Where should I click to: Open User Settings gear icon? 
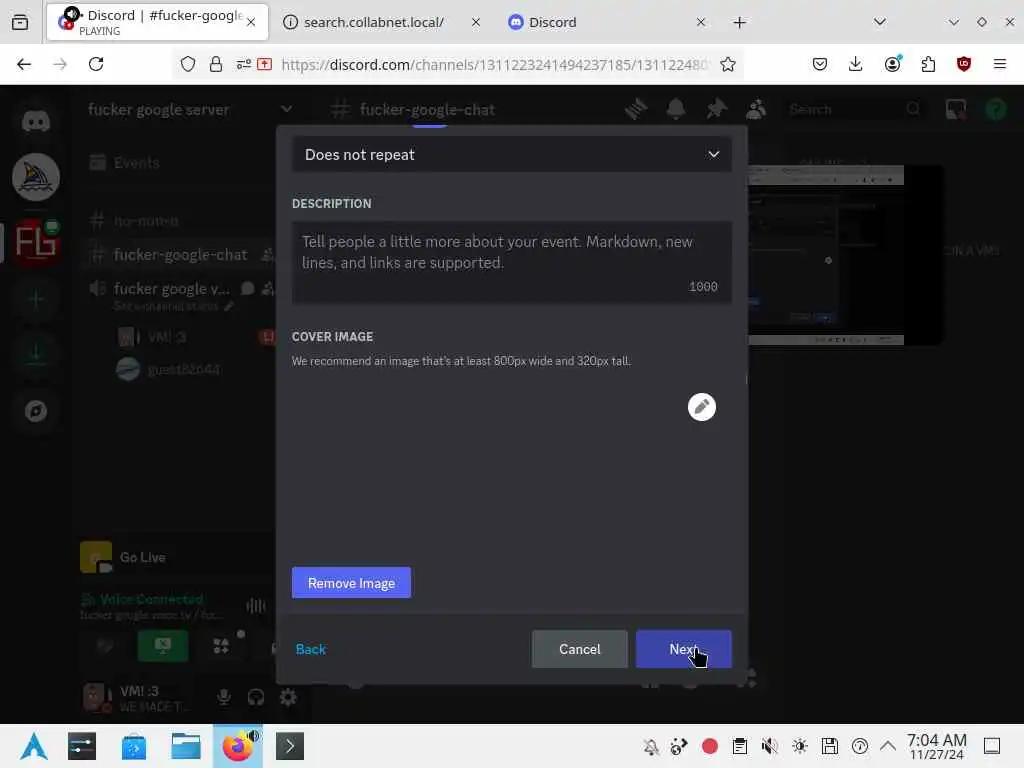[288, 697]
